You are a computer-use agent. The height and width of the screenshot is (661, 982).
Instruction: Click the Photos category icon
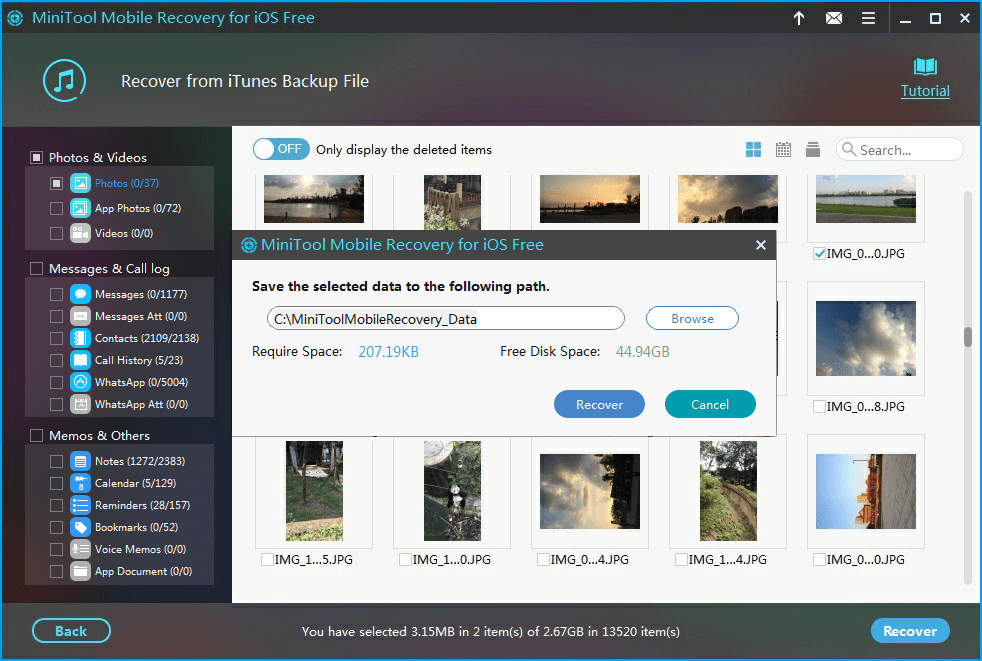[80, 183]
